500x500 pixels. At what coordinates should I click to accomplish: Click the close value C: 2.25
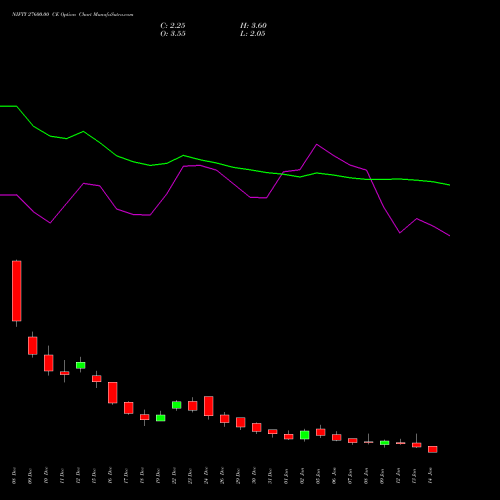click(x=173, y=26)
